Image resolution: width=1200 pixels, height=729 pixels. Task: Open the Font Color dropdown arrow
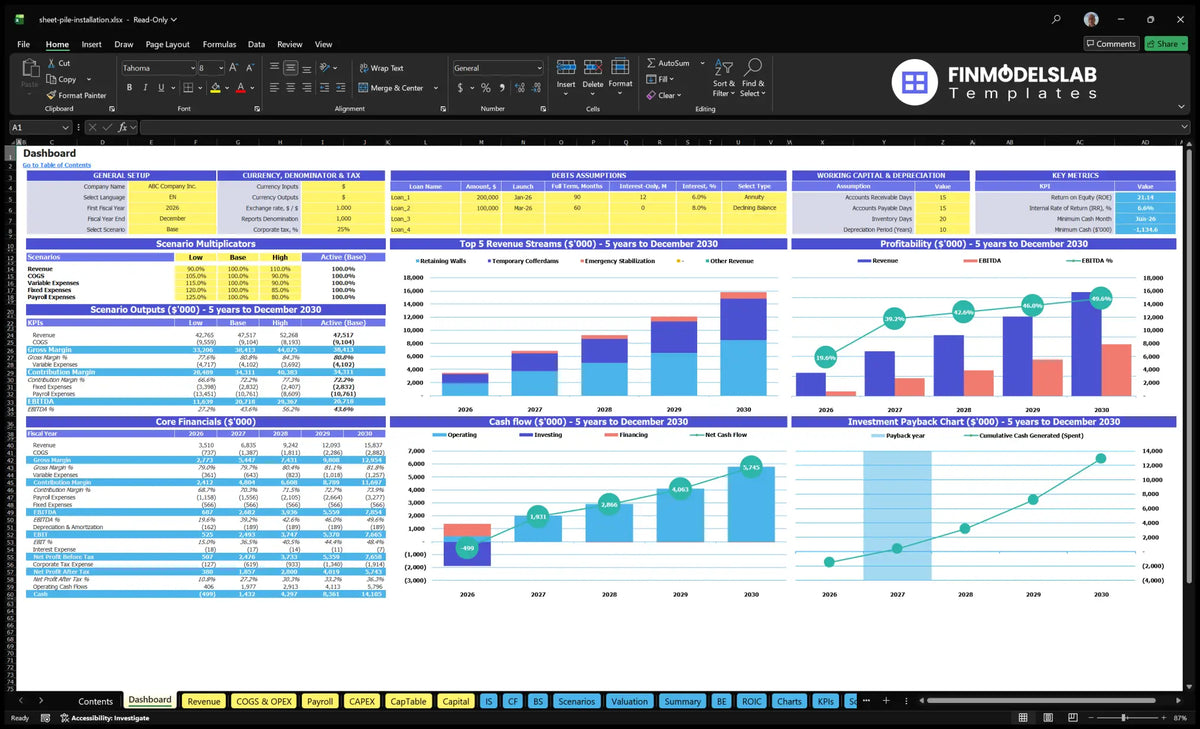coord(252,88)
